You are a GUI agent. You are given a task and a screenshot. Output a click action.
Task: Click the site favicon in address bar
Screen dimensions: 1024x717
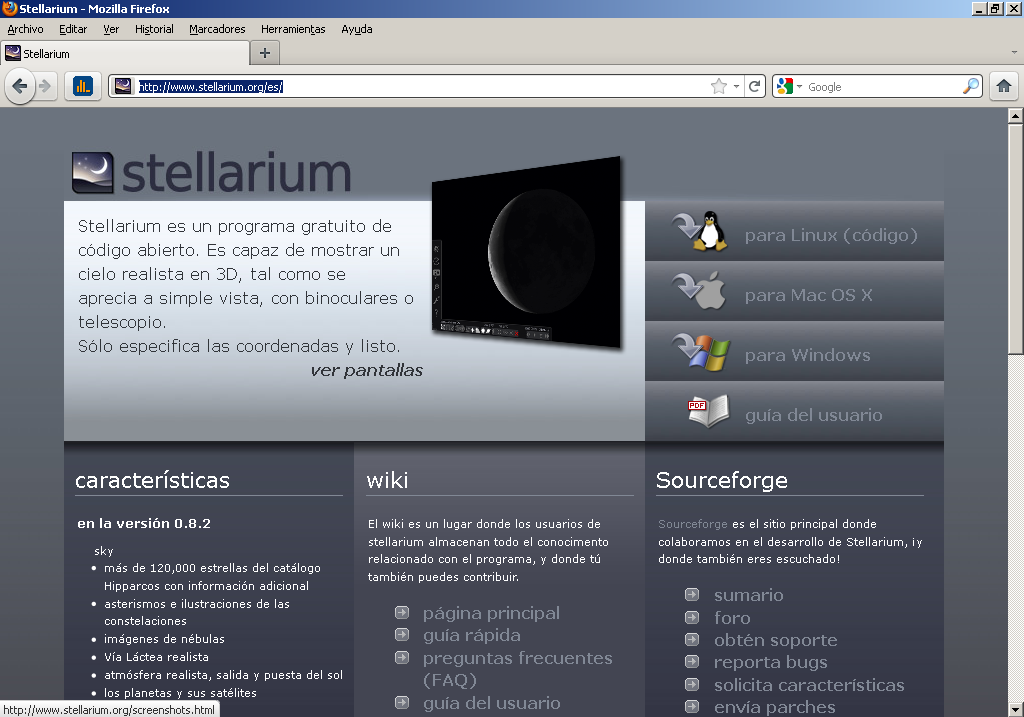click(x=123, y=86)
